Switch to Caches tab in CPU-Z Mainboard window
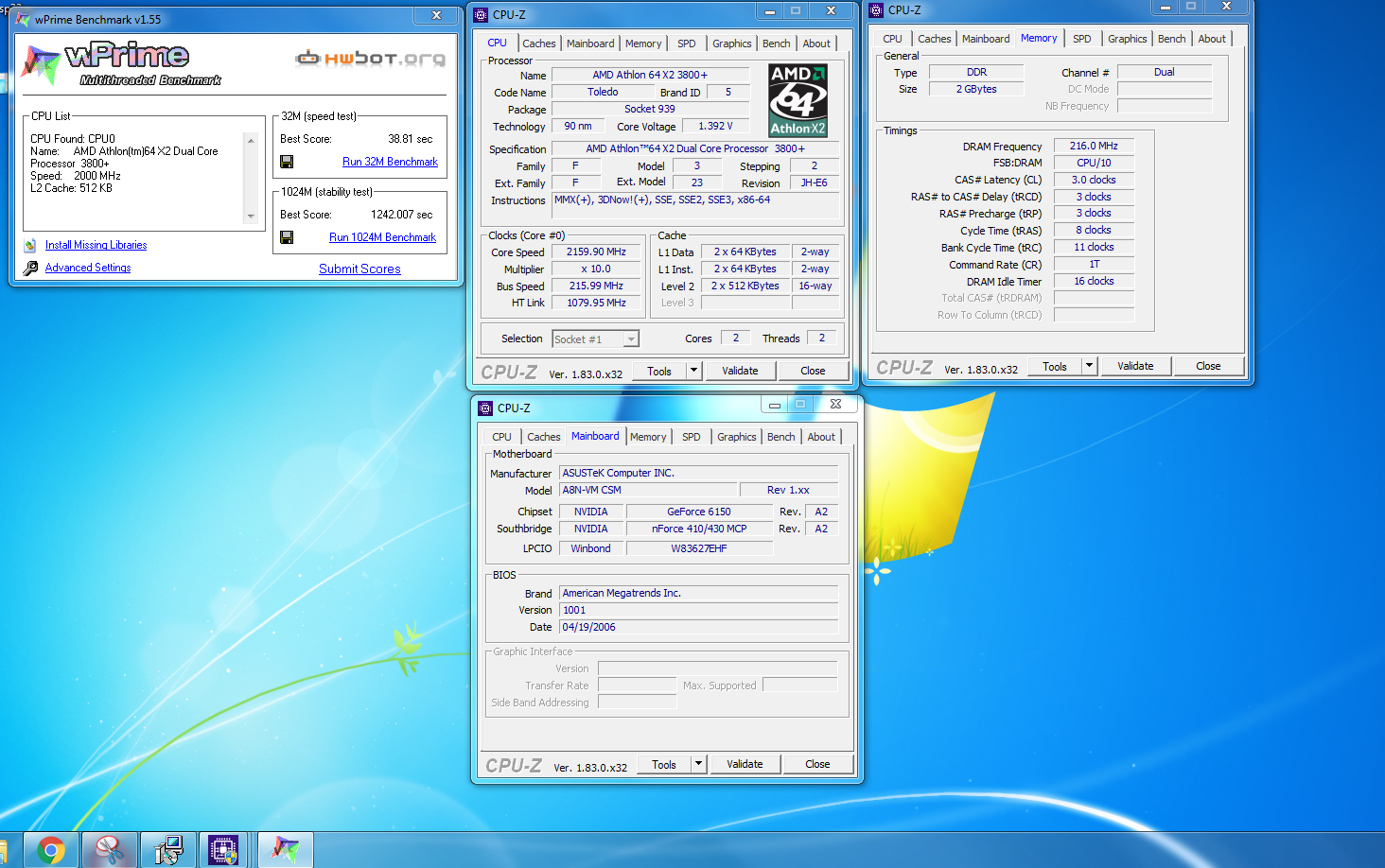The image size is (1385, 868). coord(544,437)
